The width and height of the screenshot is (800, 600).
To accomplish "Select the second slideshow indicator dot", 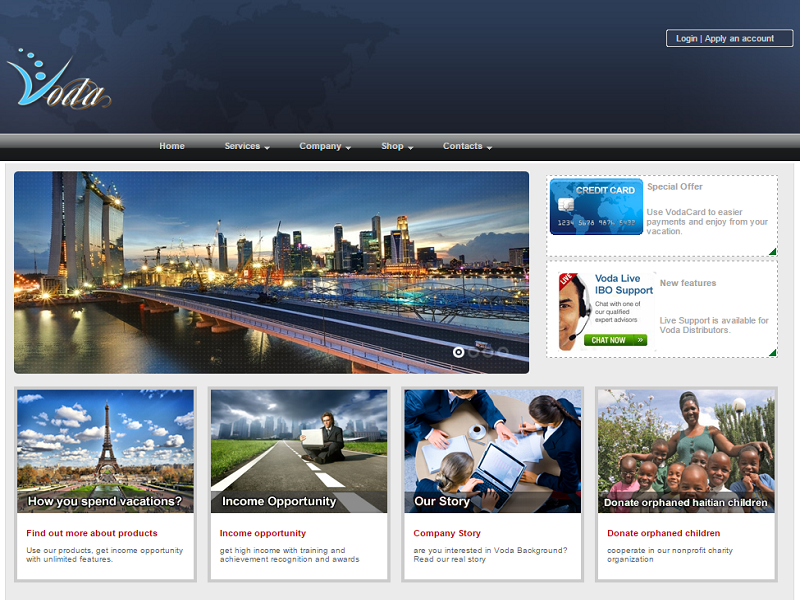I will 474,352.
